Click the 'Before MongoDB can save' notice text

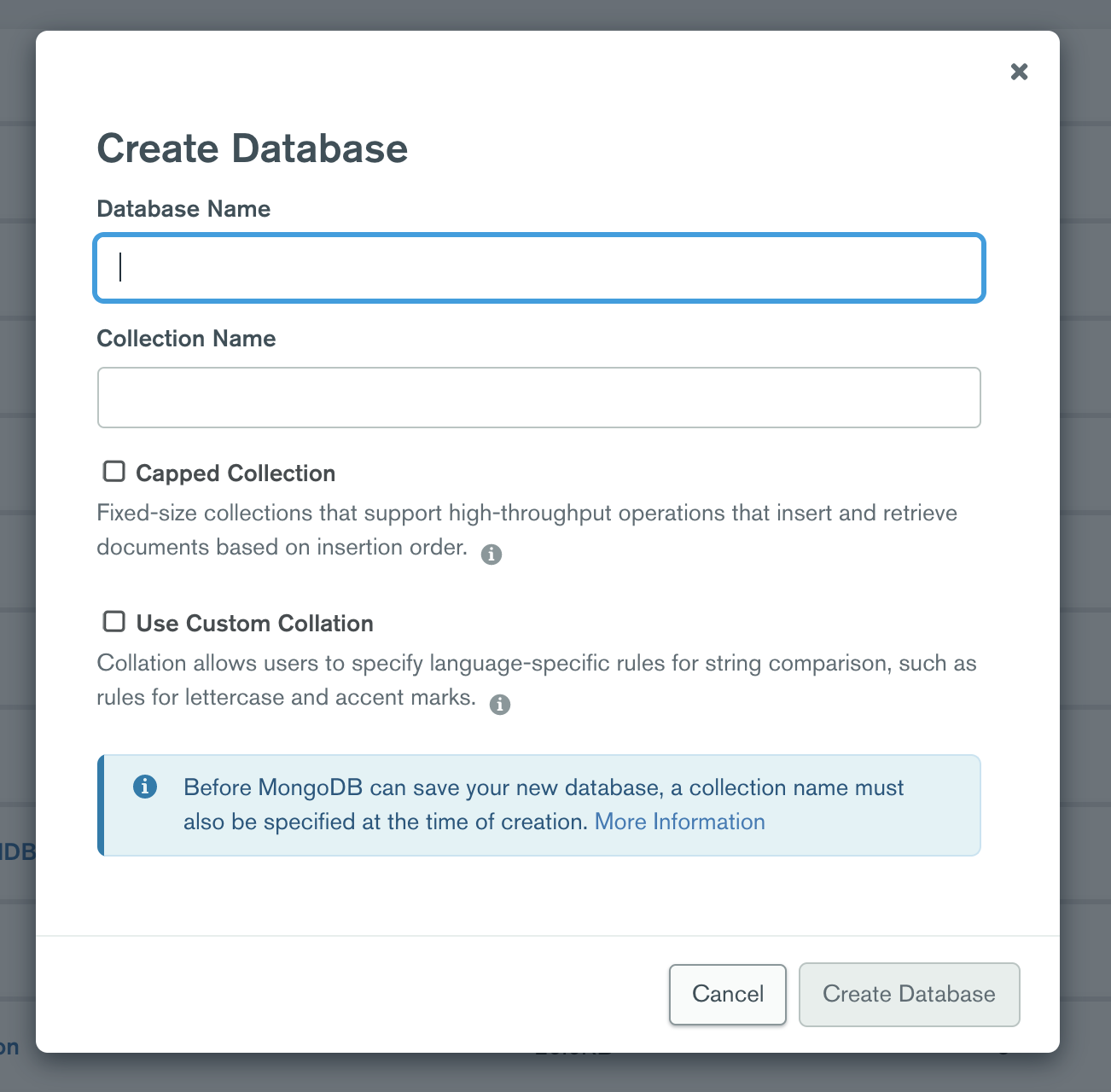coord(544,804)
